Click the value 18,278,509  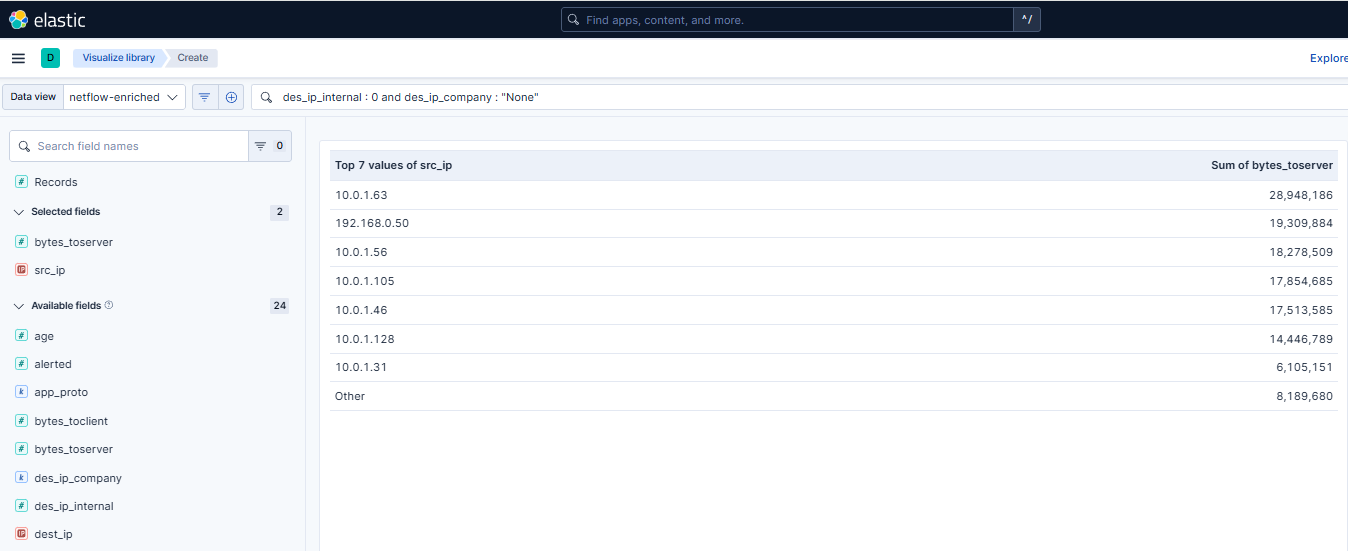[x=1301, y=252]
